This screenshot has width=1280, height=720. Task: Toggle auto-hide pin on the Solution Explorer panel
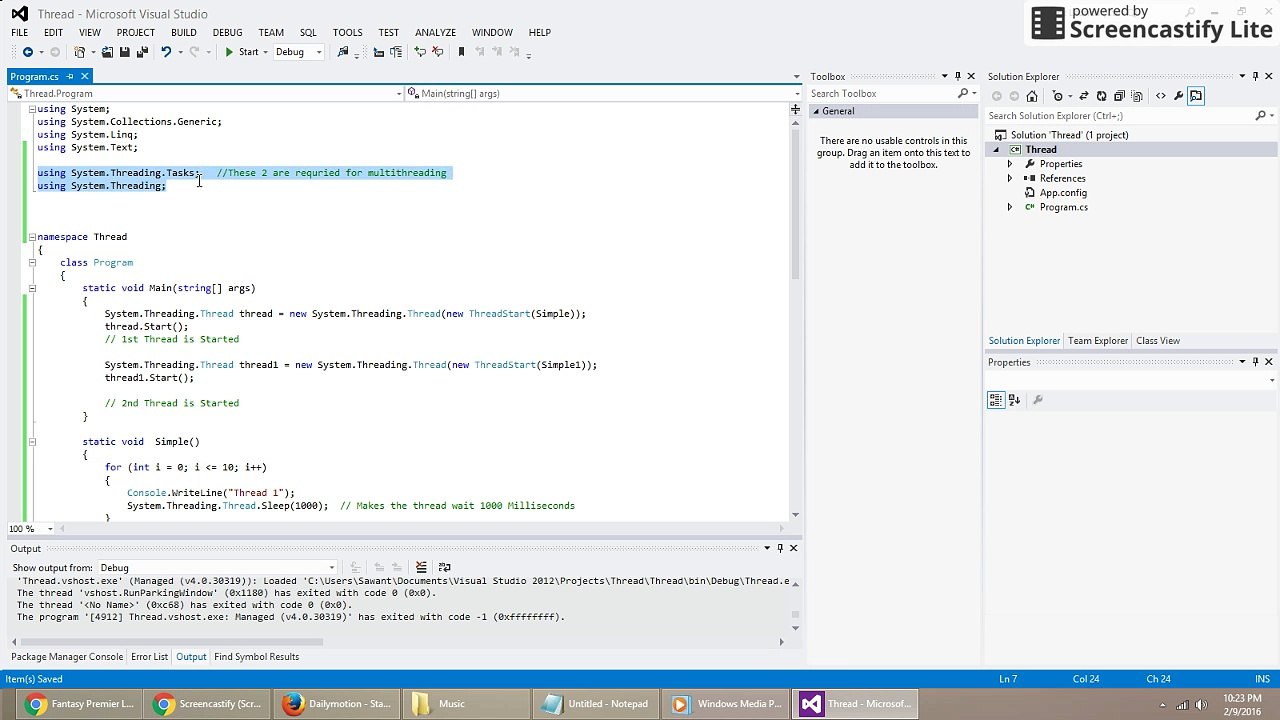point(1255,76)
